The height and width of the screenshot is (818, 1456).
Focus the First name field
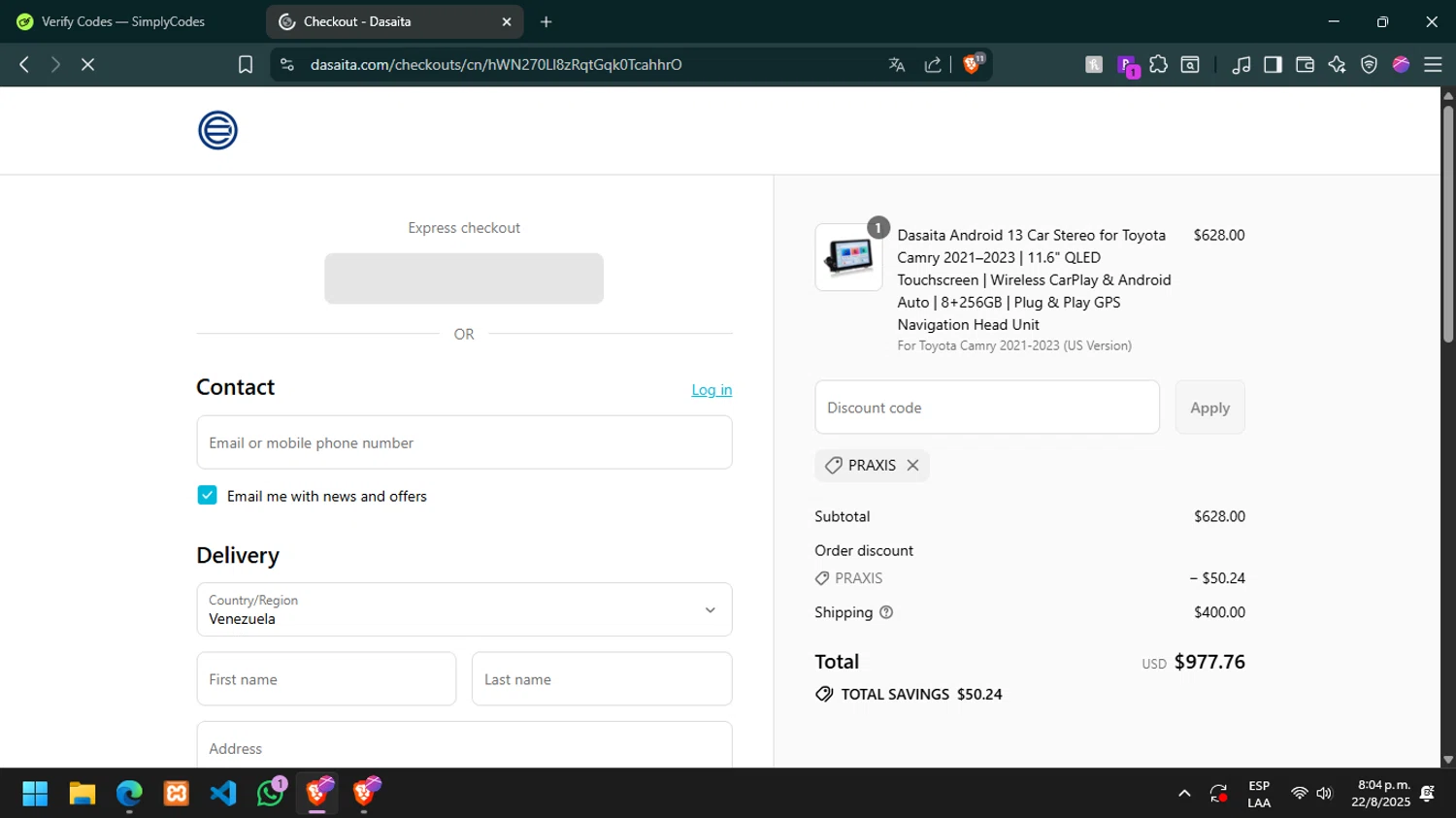(326, 678)
